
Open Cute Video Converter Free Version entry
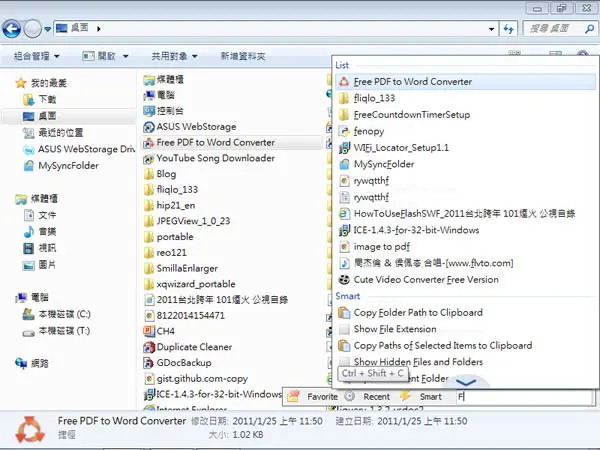pyautogui.click(x=465, y=280)
